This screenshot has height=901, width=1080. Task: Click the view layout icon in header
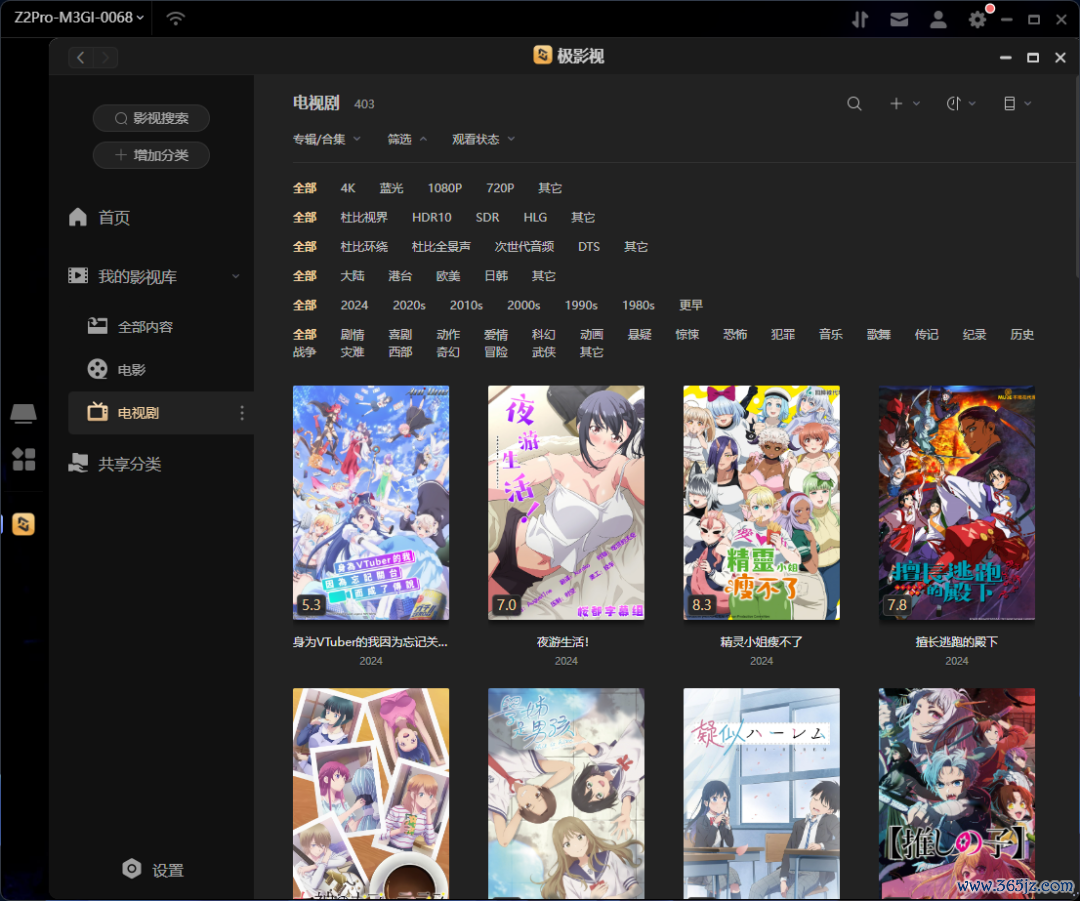tap(1010, 103)
